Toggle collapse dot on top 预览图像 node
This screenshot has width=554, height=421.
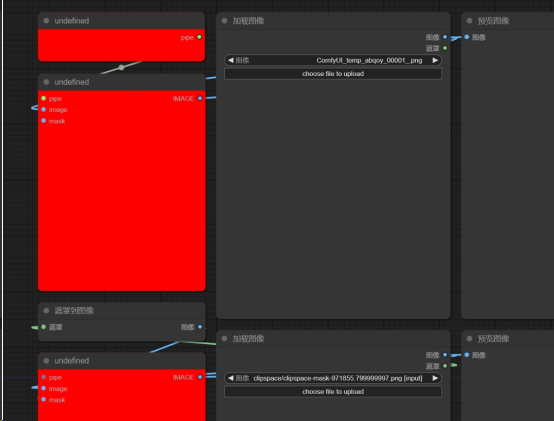470,21
